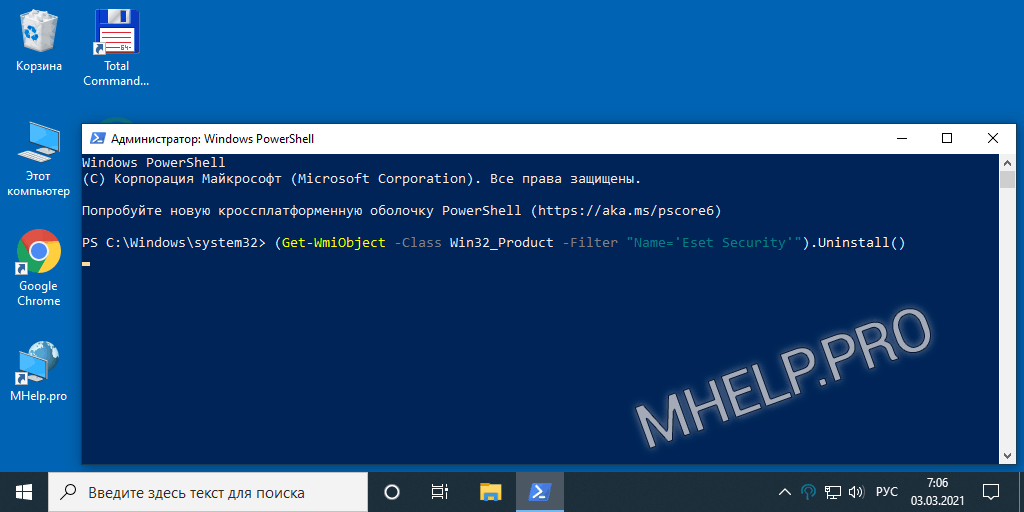Select the PowerShell taskbar button
1024x512 pixels.
[x=540, y=492]
